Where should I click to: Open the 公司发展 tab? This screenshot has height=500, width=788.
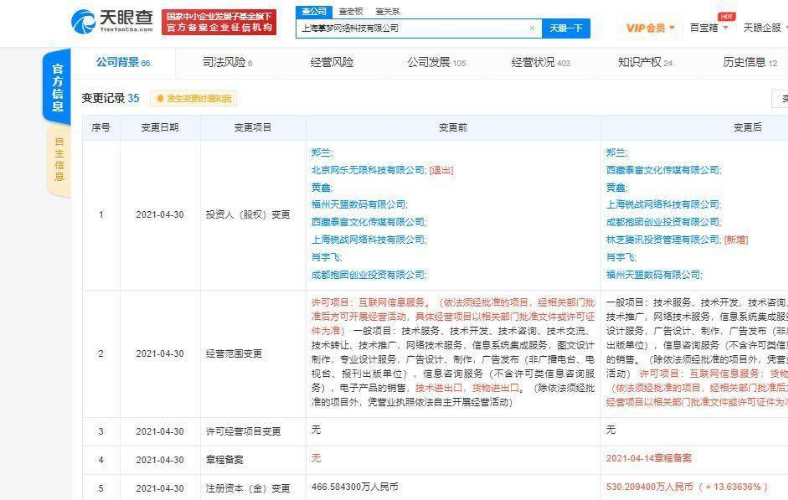[x=437, y=62]
